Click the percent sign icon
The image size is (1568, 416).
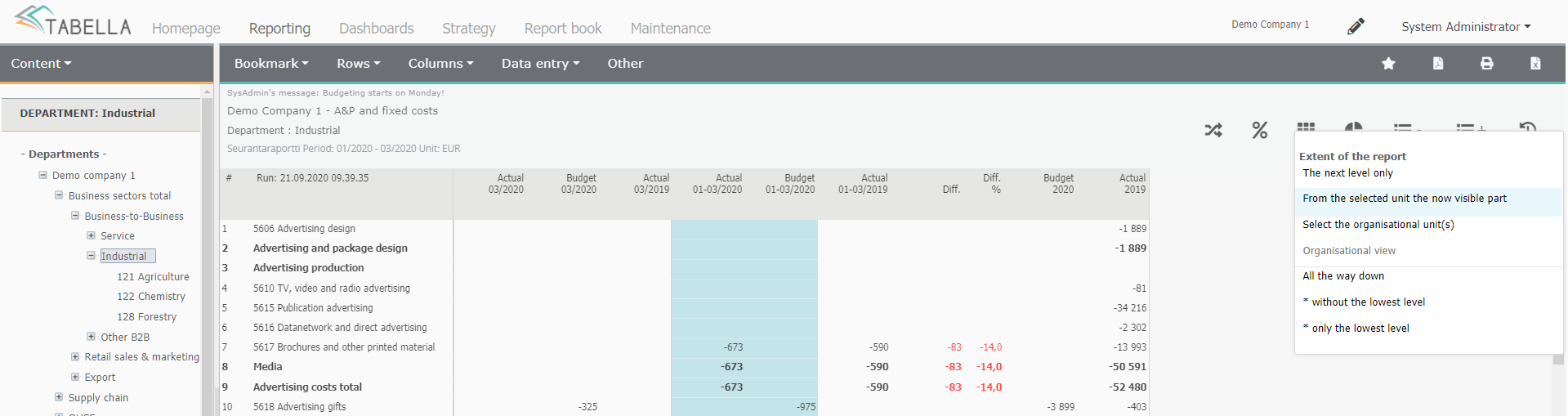click(1259, 130)
